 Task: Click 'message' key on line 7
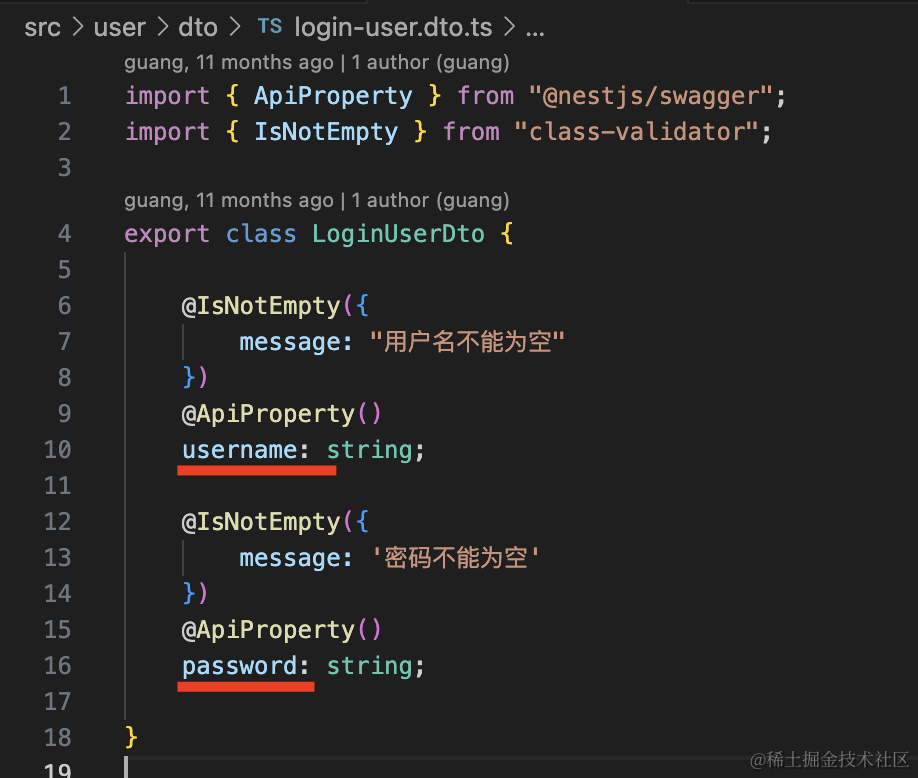(x=290, y=342)
